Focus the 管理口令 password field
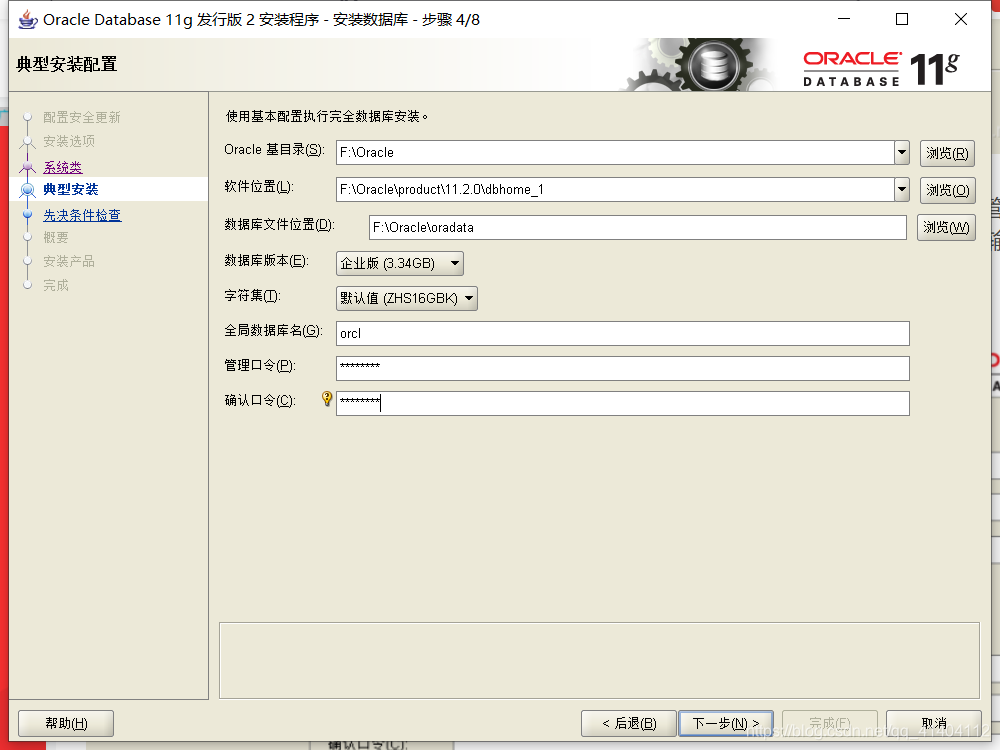 (622, 369)
